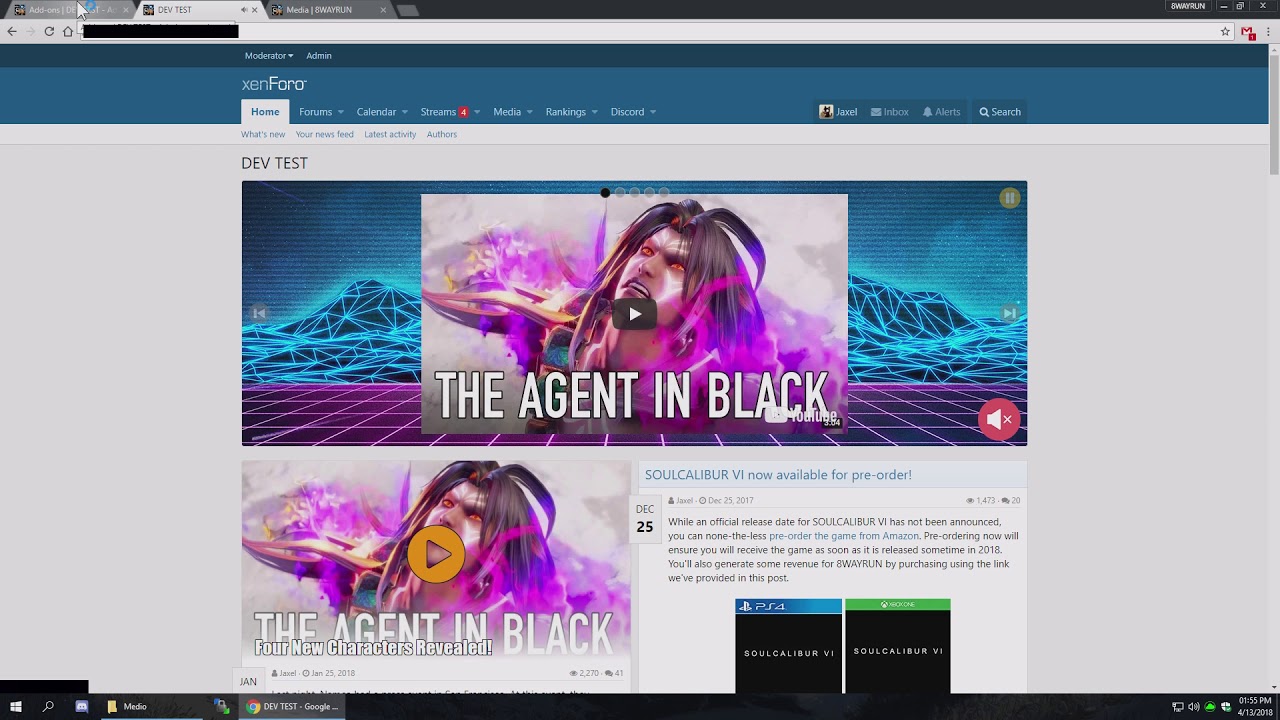Expand the Forums dropdown arrow
1280x720 pixels.
point(341,112)
